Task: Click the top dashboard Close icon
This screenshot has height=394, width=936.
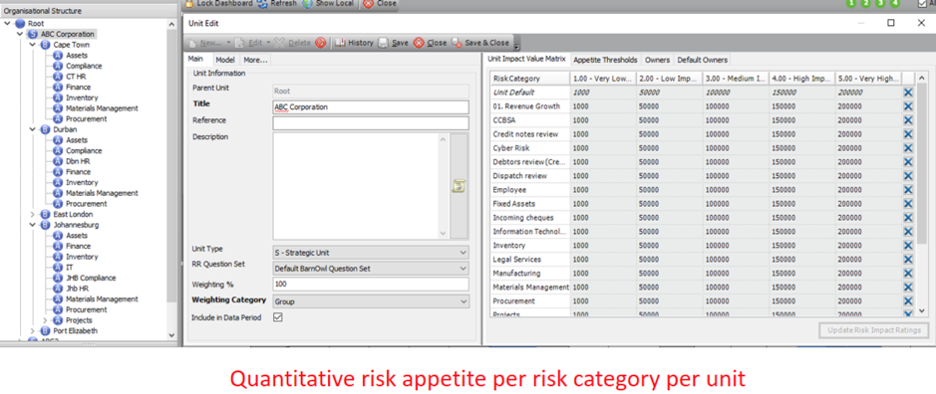Action: [369, 3]
